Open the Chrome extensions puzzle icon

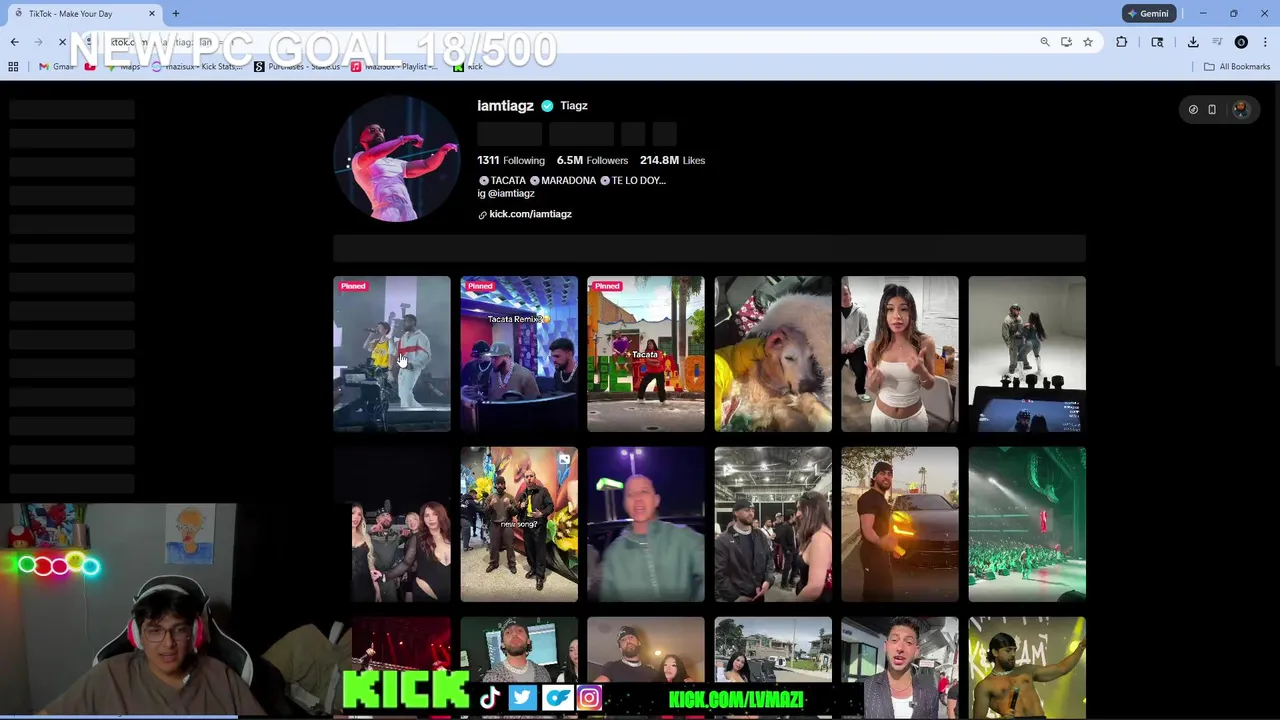(x=1121, y=42)
